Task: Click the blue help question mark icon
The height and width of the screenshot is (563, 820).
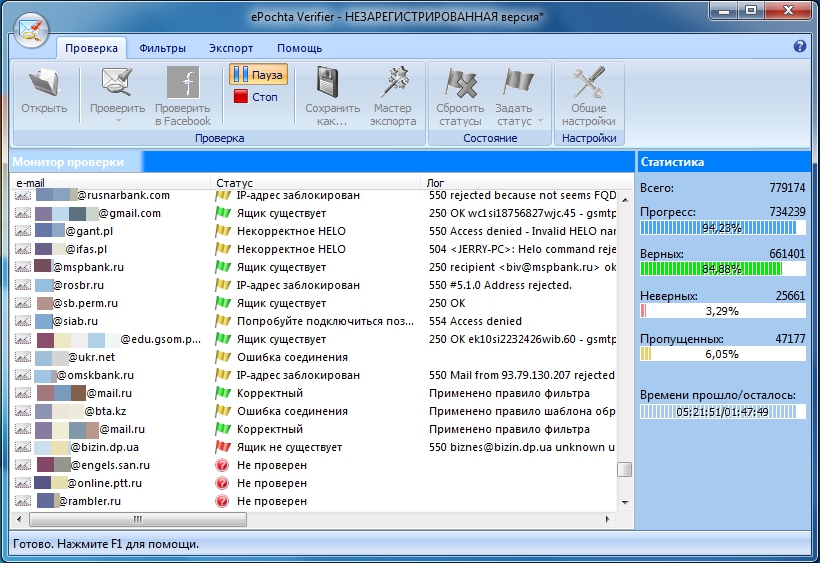Action: tap(800, 47)
